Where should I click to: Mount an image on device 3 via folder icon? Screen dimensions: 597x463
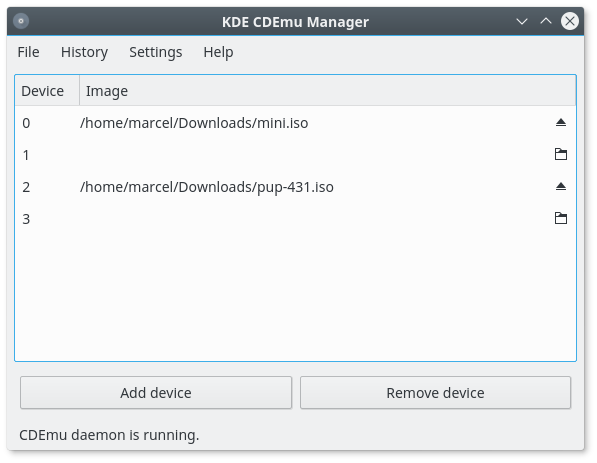pos(560,218)
